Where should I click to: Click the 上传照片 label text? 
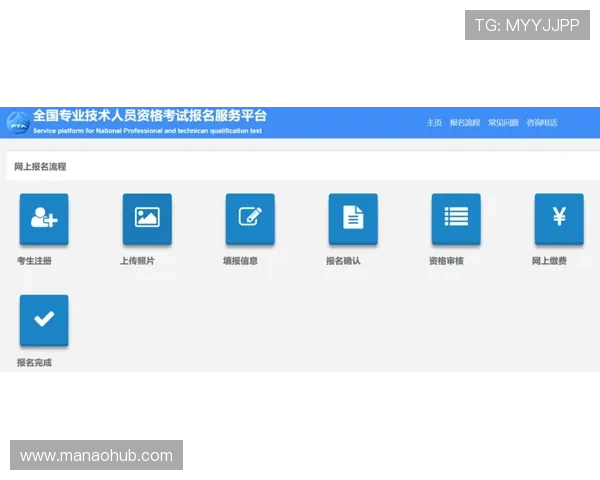tap(137, 261)
